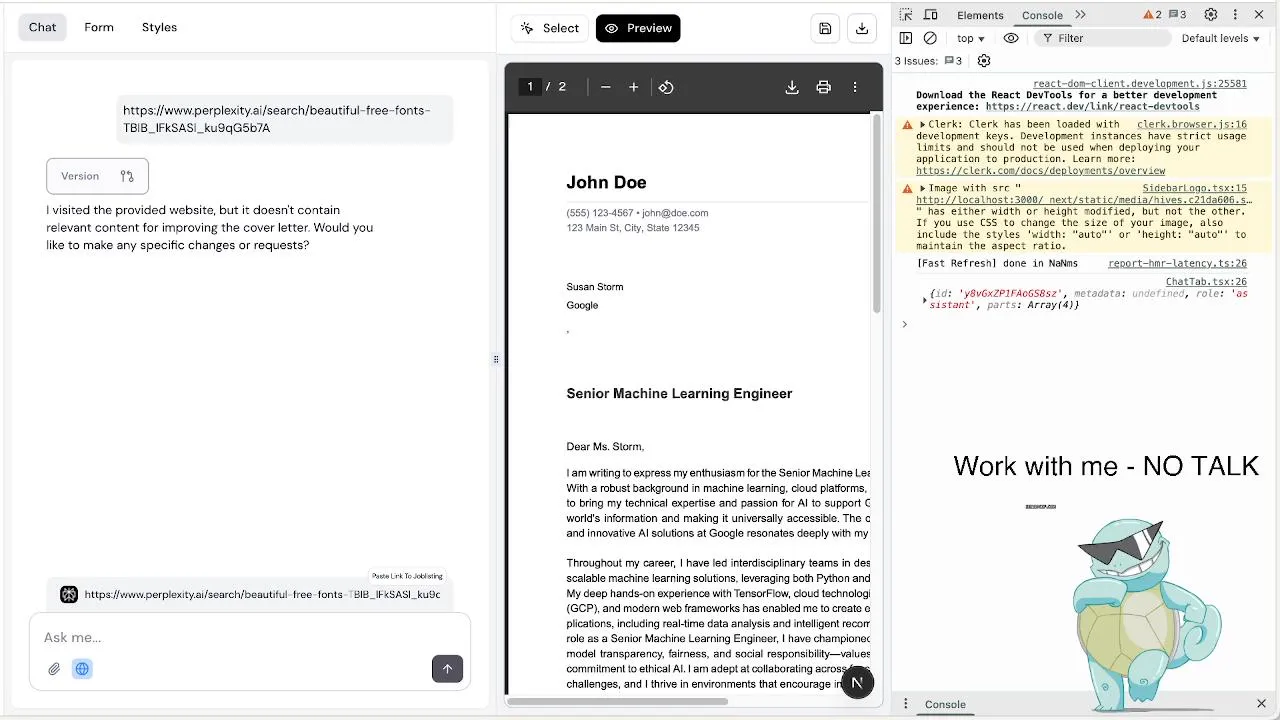Image resolution: width=1280 pixels, height=720 pixels.
Task: Zoom in with the PDF plus icon
Action: click(633, 87)
